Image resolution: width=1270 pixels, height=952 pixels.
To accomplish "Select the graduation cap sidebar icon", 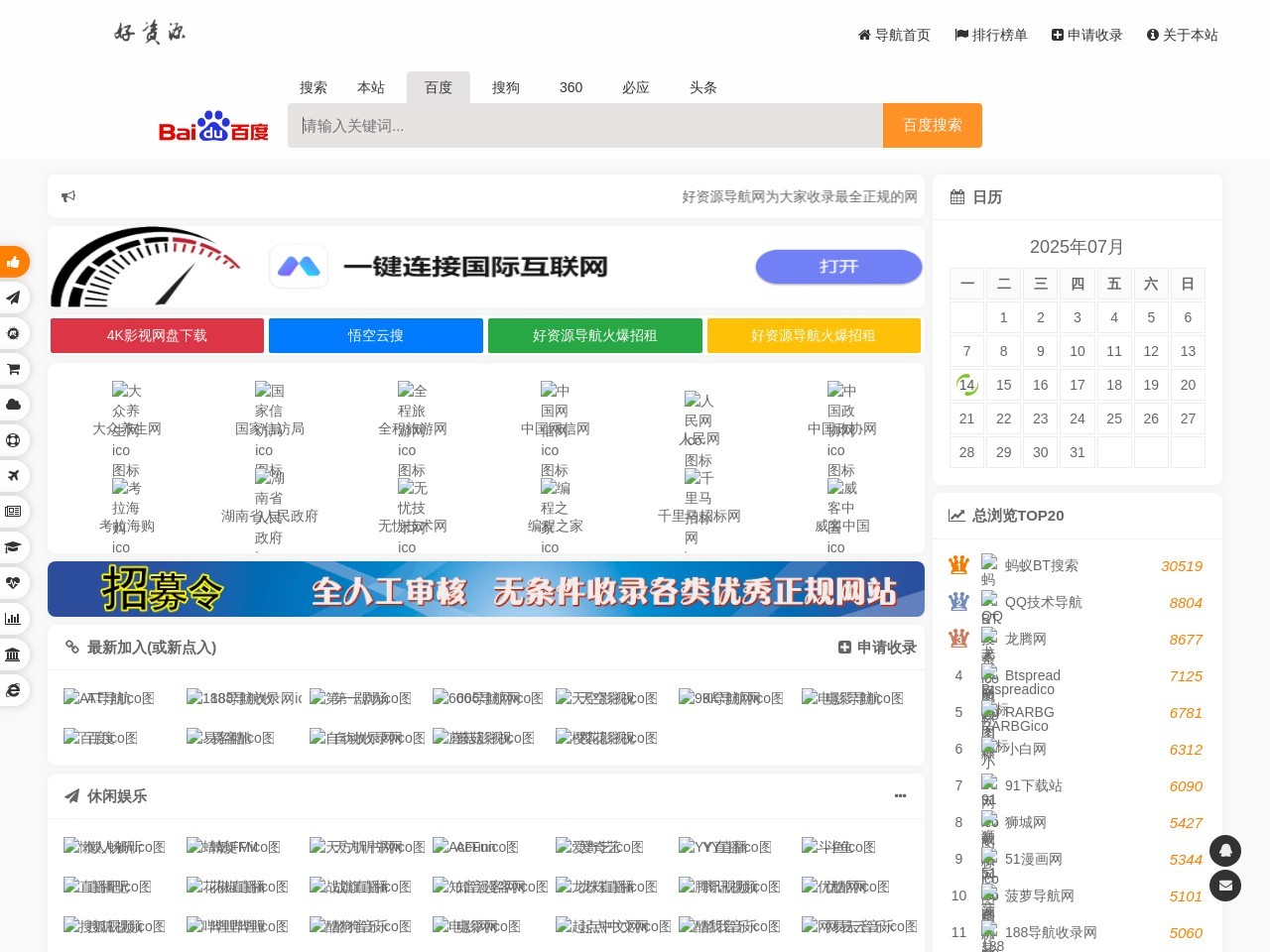I will (x=14, y=547).
